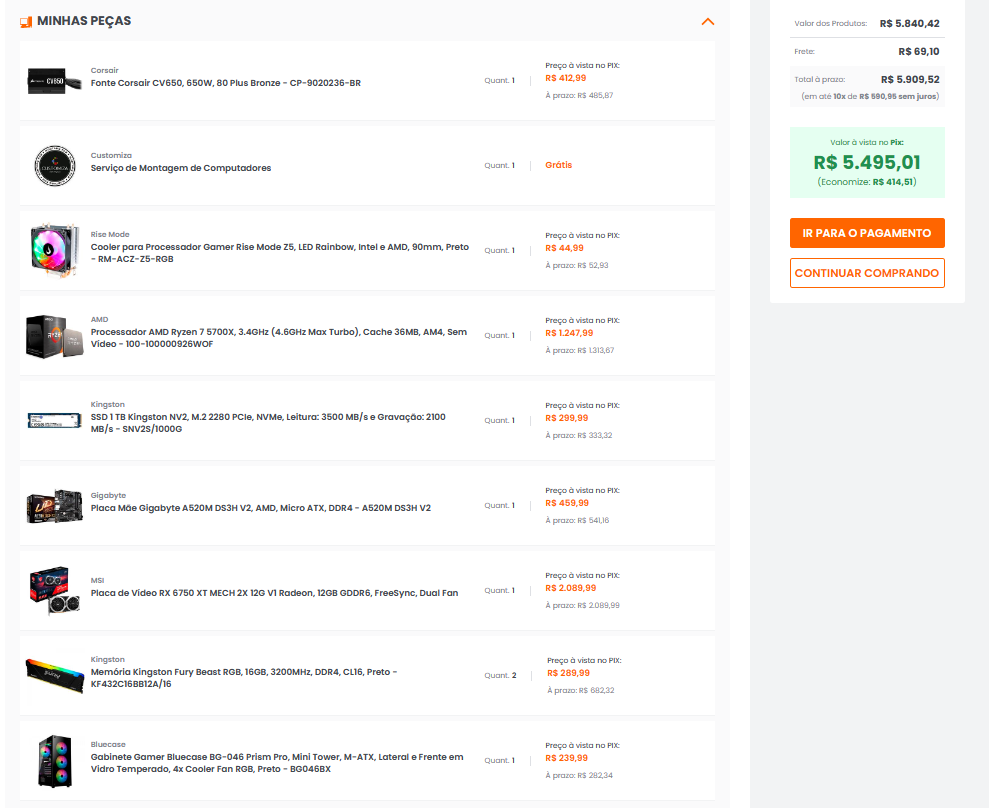Screen dimensions: 989x808
Task: Click the 10x sem juros installment text
Action: 870,97
